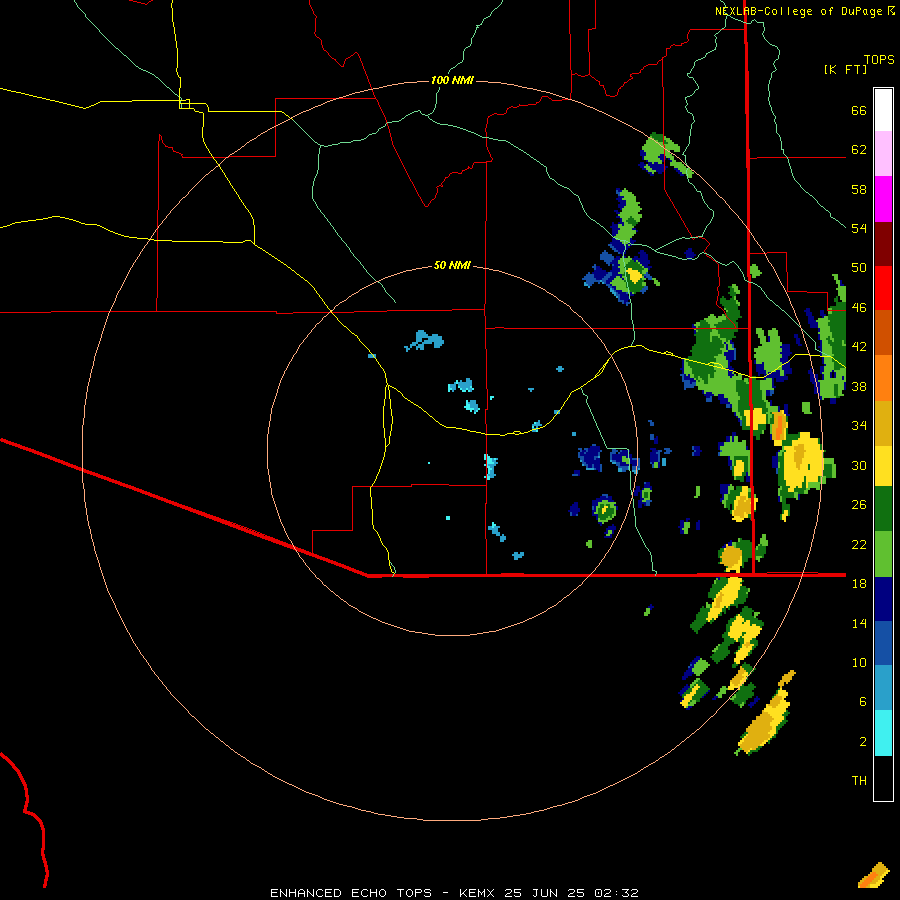The height and width of the screenshot is (900, 900).
Task: Select the navy blue legend swatch
Action: tap(883, 599)
